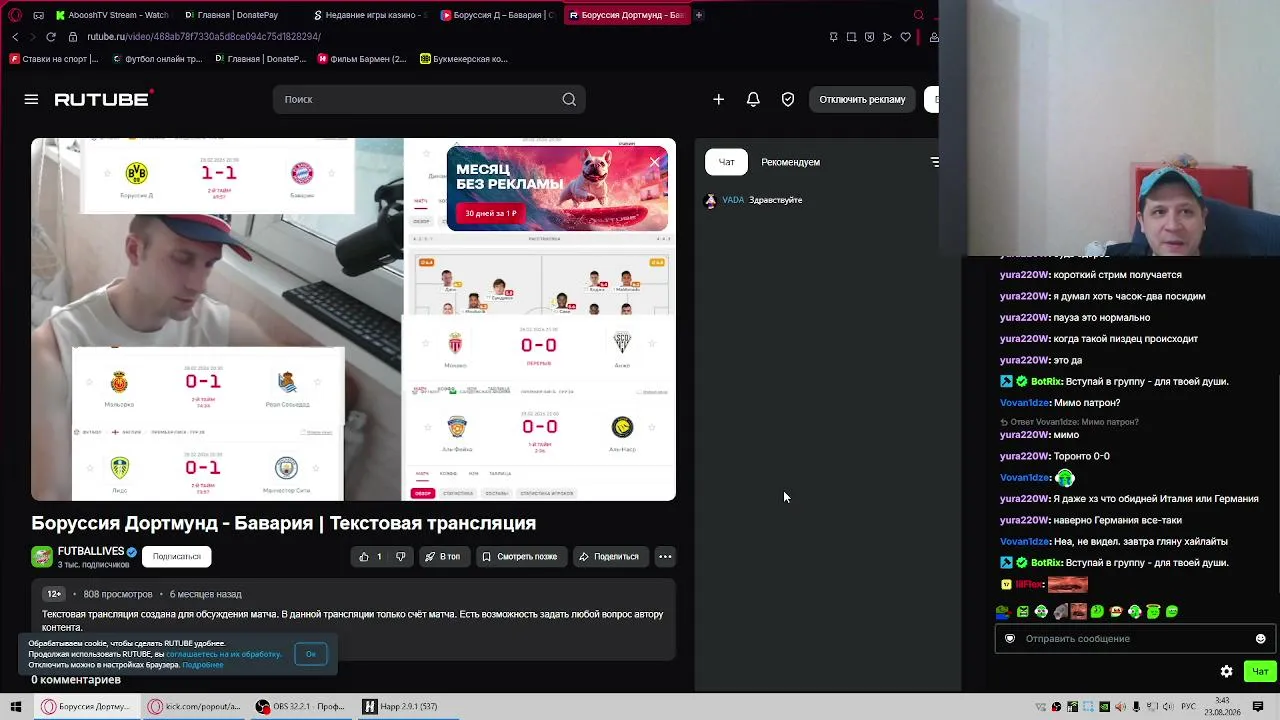The width and height of the screenshot is (1280, 720).
Task: Select the 'Чат' tab on RUTUBE
Action: click(x=727, y=162)
